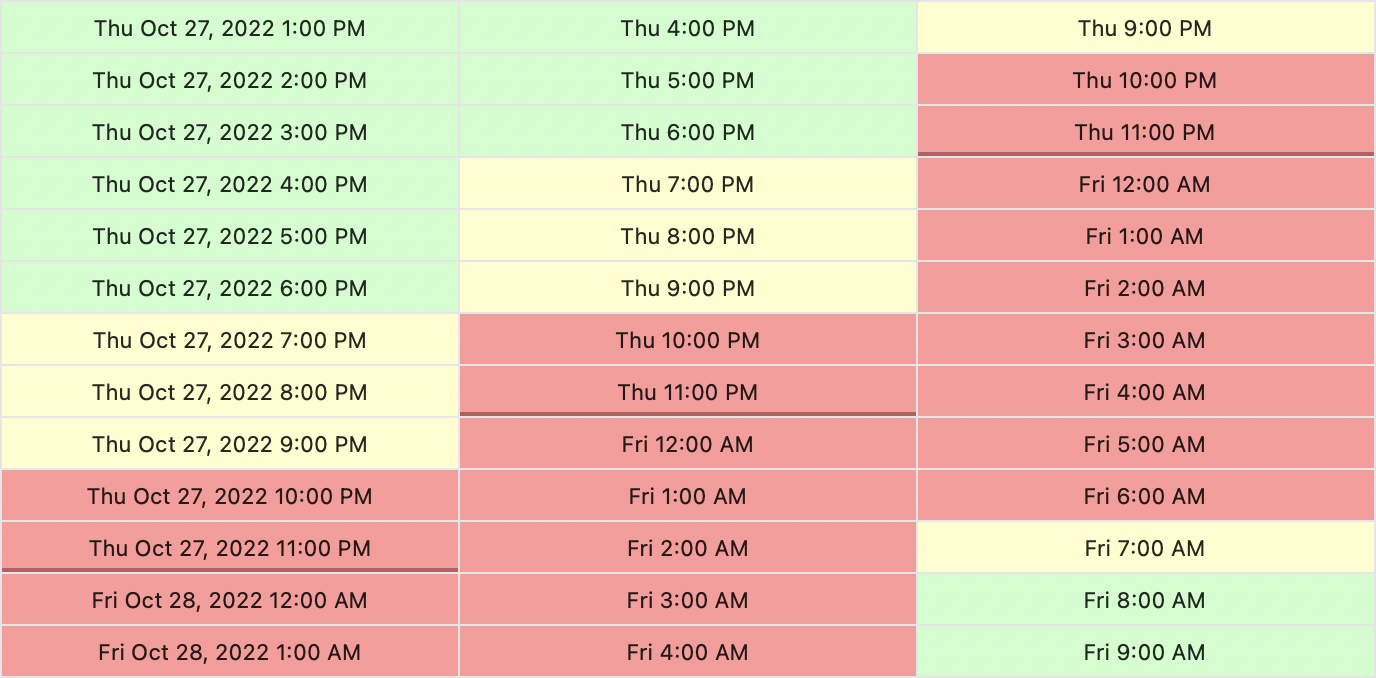Click the Fri 7:00 AM yellow cell
Screen dimensions: 1376x678
(1145, 548)
